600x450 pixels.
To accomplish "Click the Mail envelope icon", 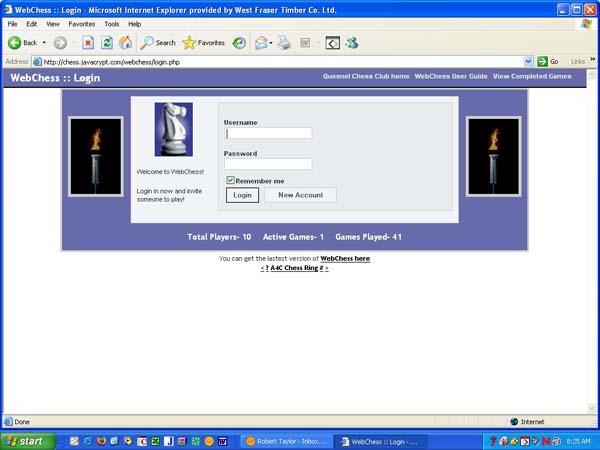I will click(x=261, y=43).
